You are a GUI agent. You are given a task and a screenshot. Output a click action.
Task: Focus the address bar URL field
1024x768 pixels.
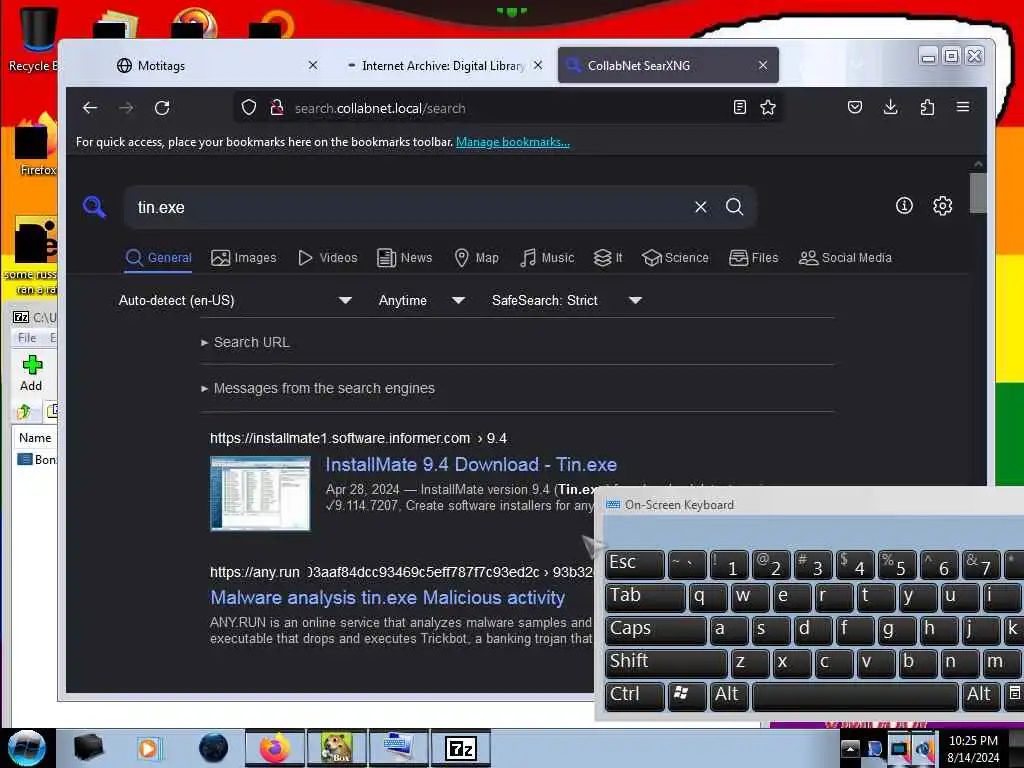click(x=509, y=108)
